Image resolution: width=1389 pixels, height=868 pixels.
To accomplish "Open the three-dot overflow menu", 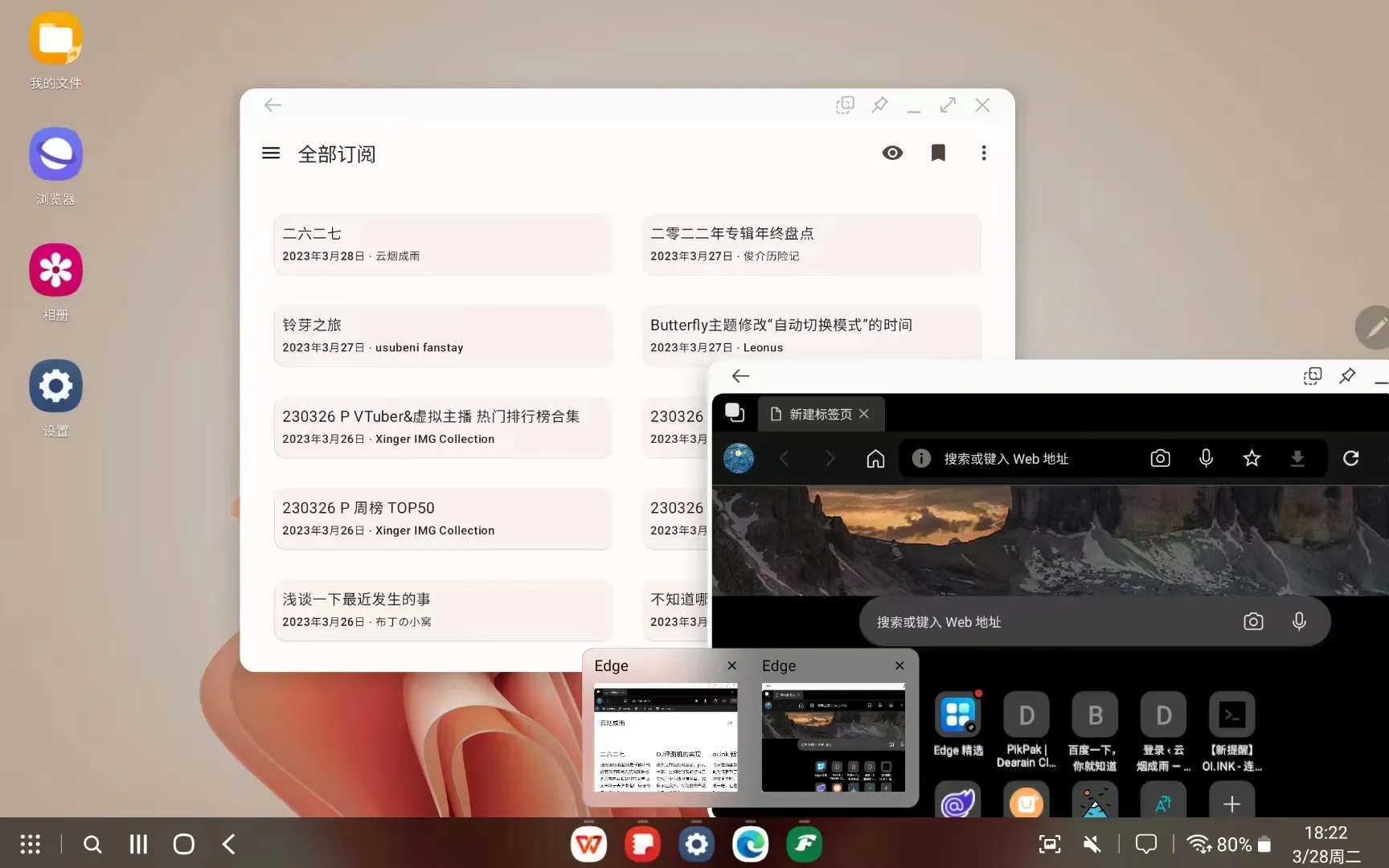I will [984, 153].
